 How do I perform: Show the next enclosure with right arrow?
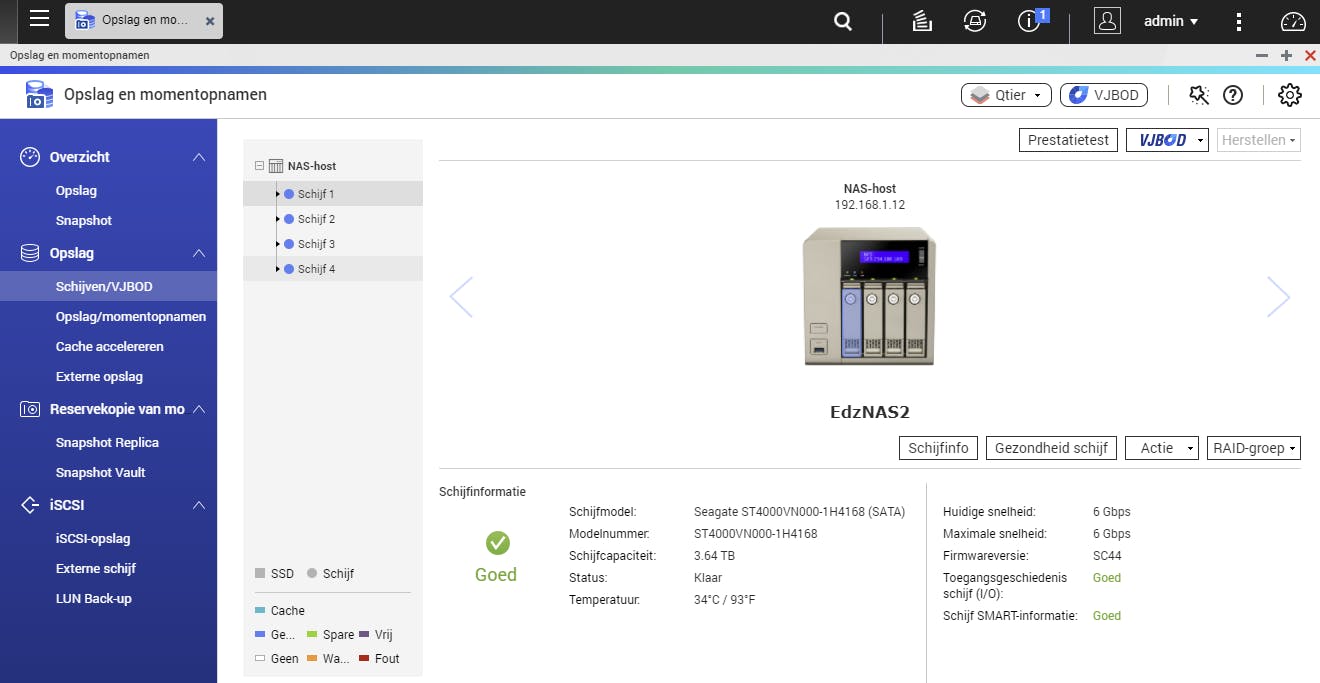pos(1278,297)
